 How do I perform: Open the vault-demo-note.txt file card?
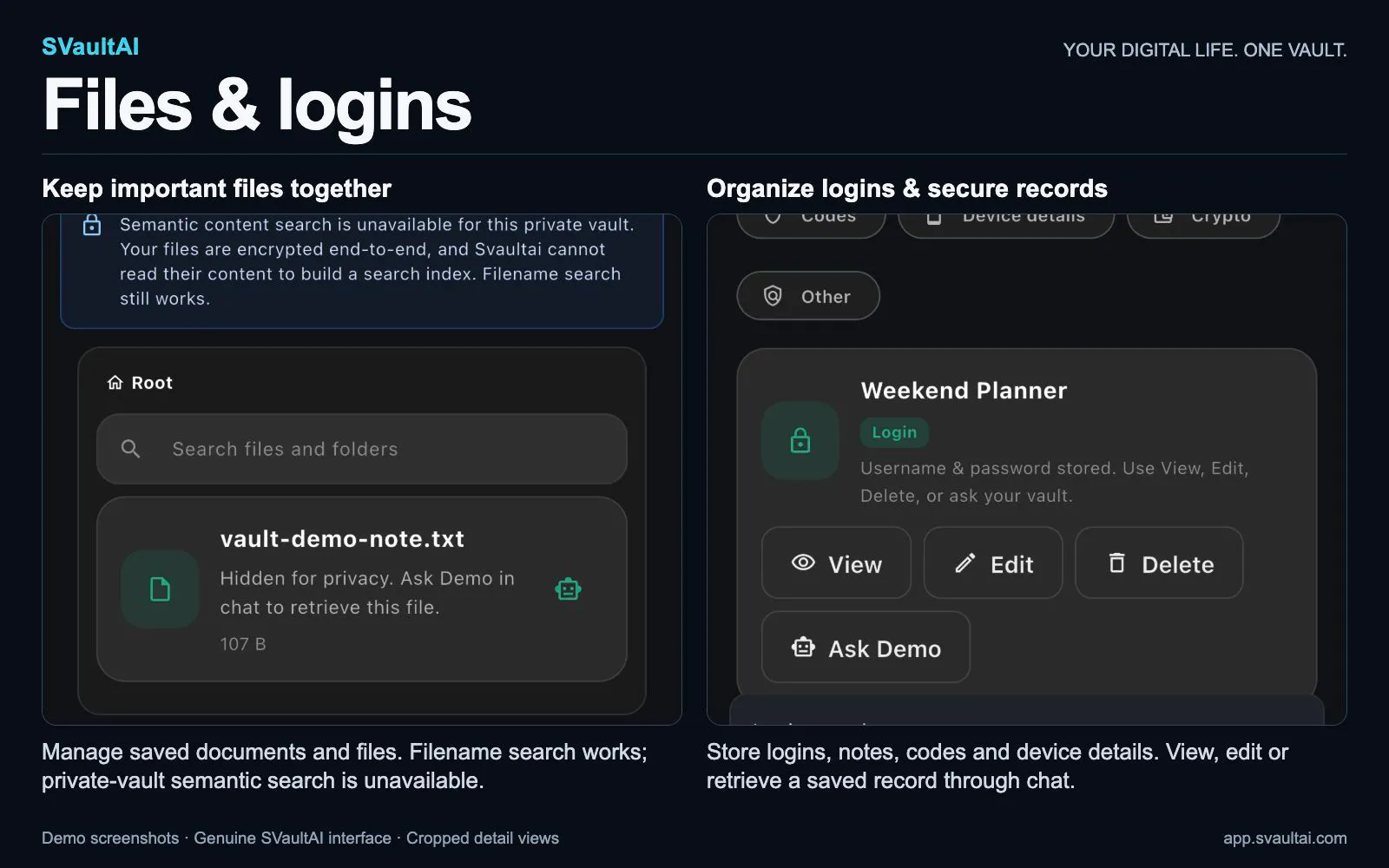(362, 589)
